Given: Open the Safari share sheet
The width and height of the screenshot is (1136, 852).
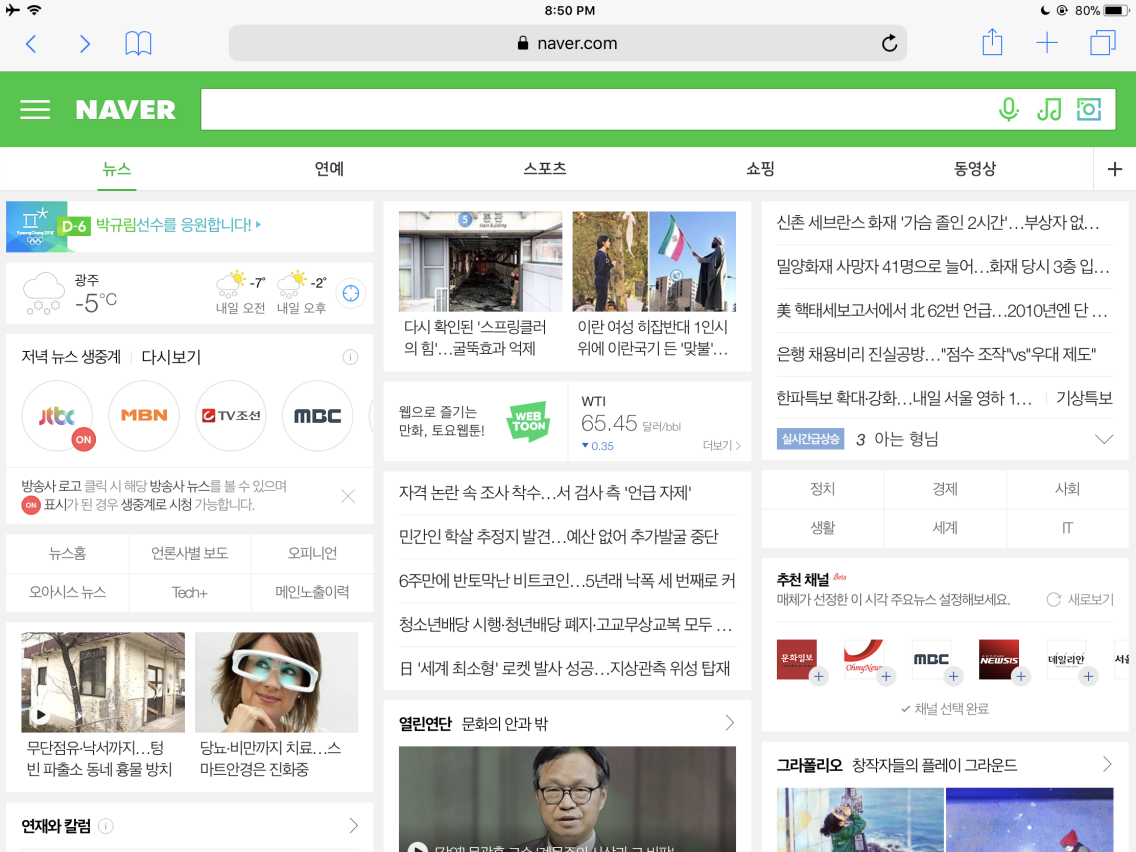Looking at the screenshot, I should coord(992,42).
